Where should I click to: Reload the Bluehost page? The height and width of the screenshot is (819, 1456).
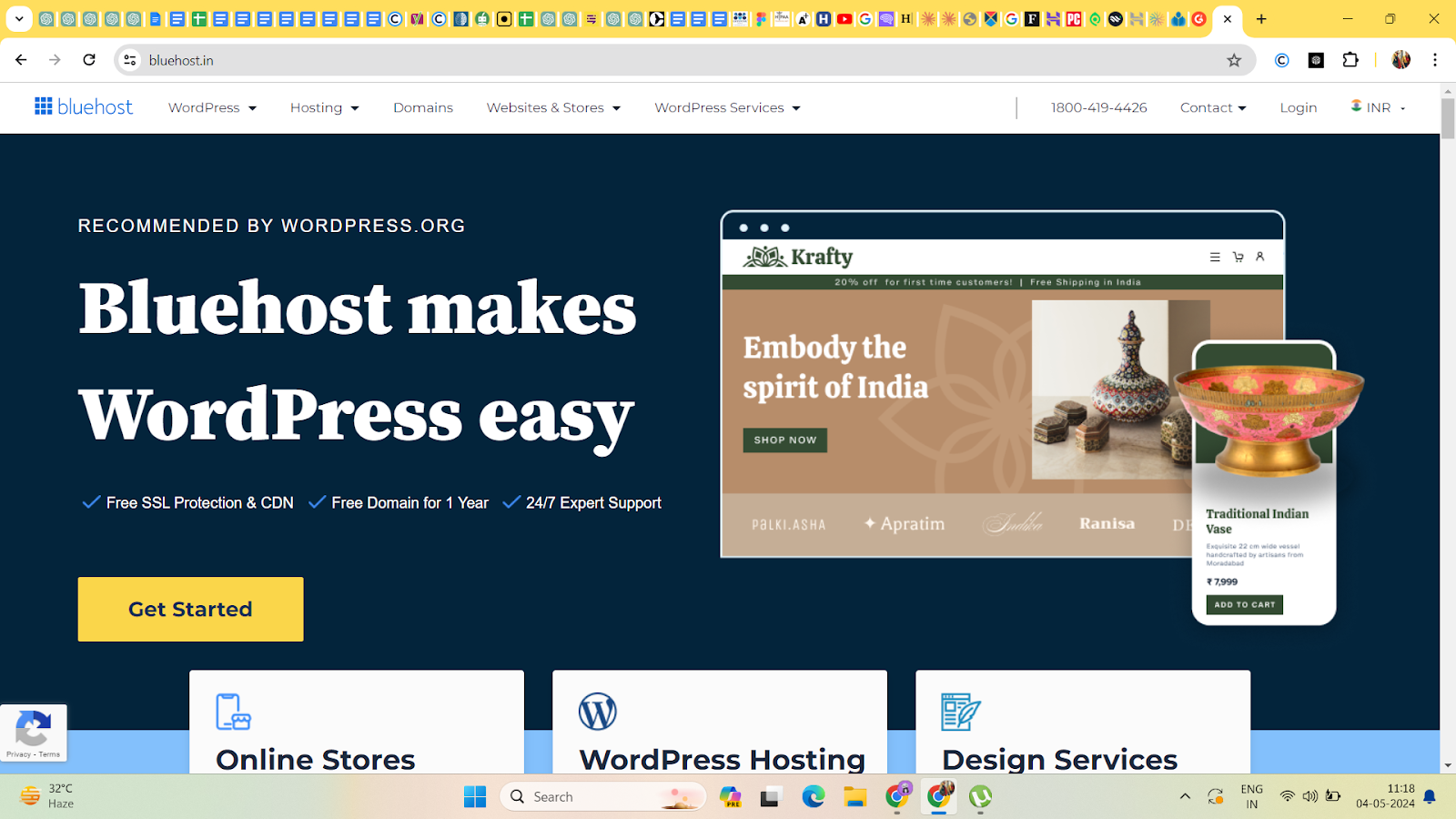pos(89,60)
